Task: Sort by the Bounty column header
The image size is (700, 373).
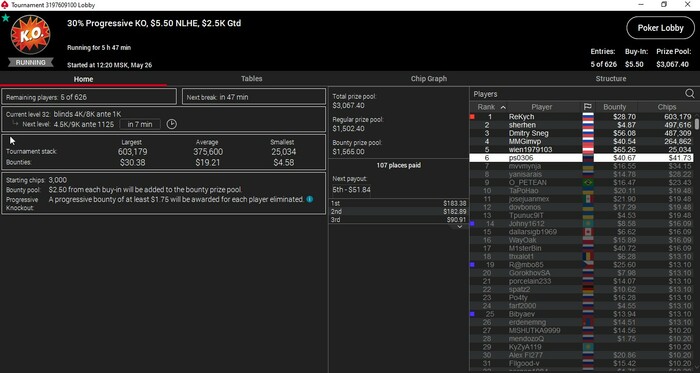Action: [x=615, y=107]
